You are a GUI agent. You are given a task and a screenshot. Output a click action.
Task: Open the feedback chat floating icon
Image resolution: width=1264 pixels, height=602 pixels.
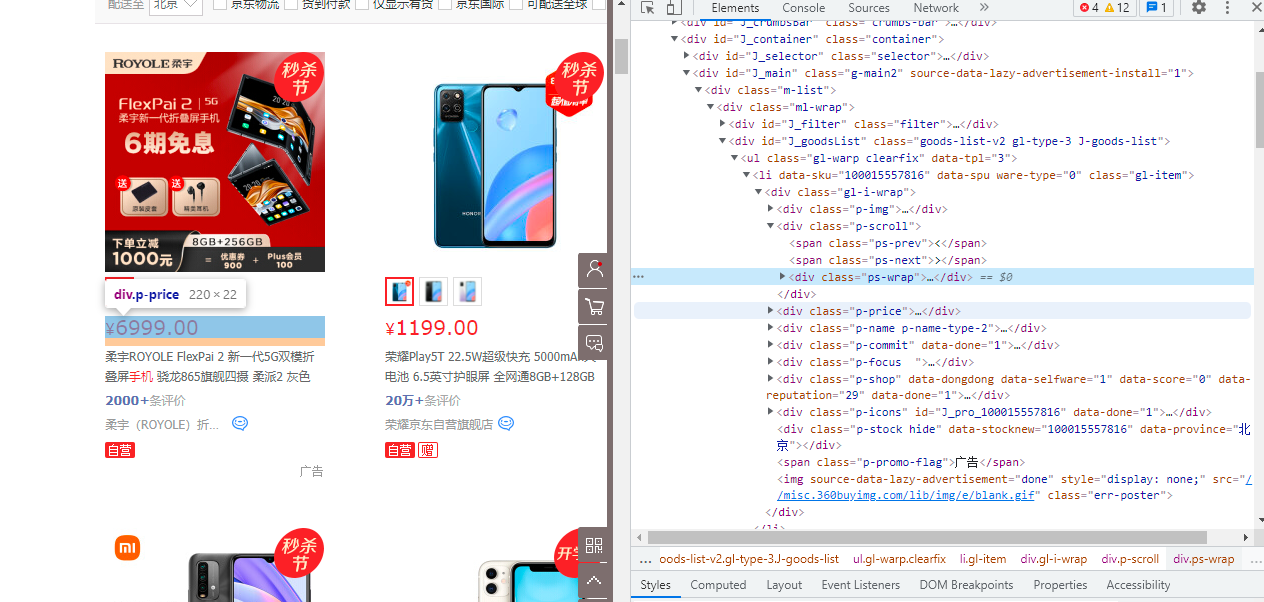595,342
